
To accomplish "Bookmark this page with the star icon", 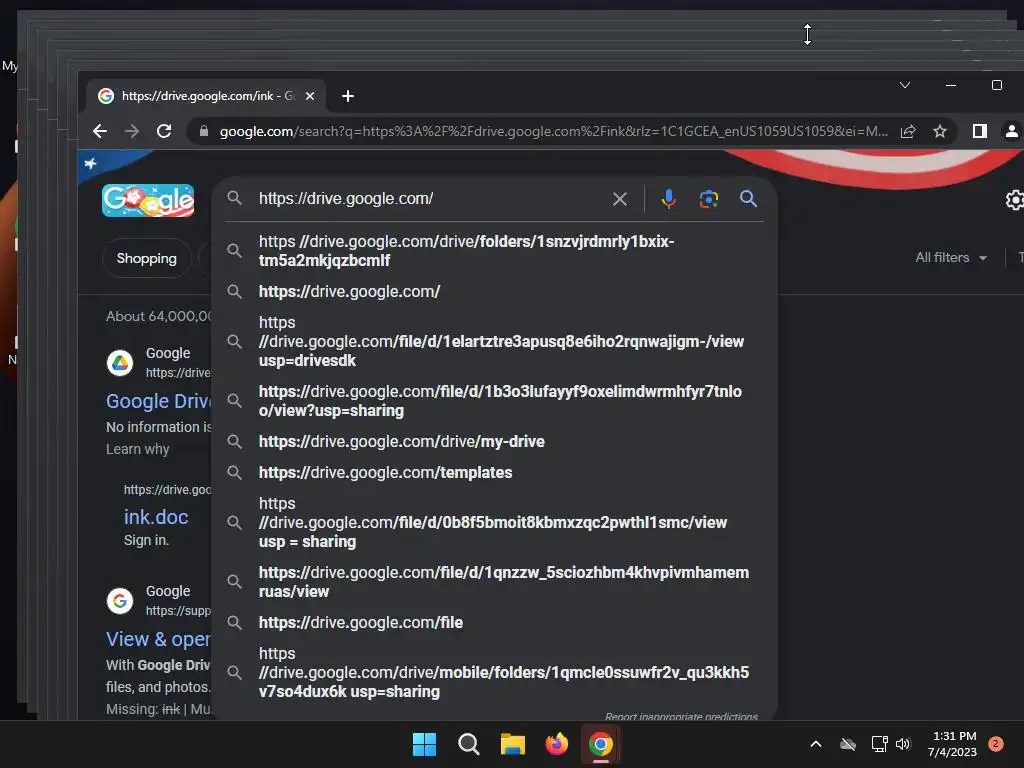I will click(940, 131).
